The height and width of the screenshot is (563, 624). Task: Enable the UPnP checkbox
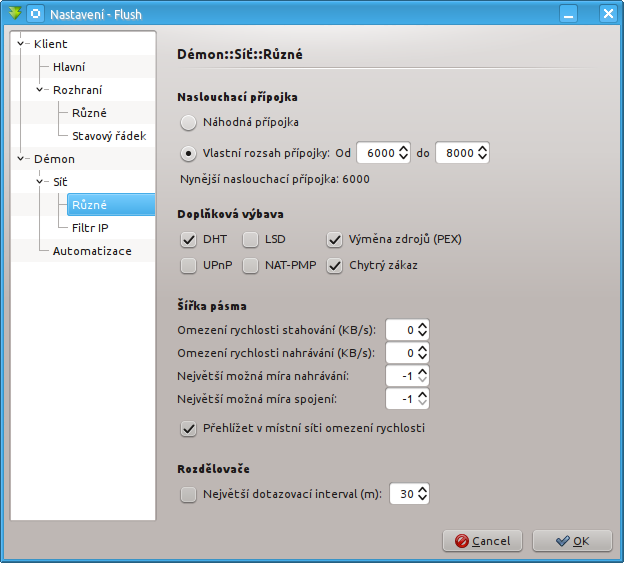pos(188,265)
